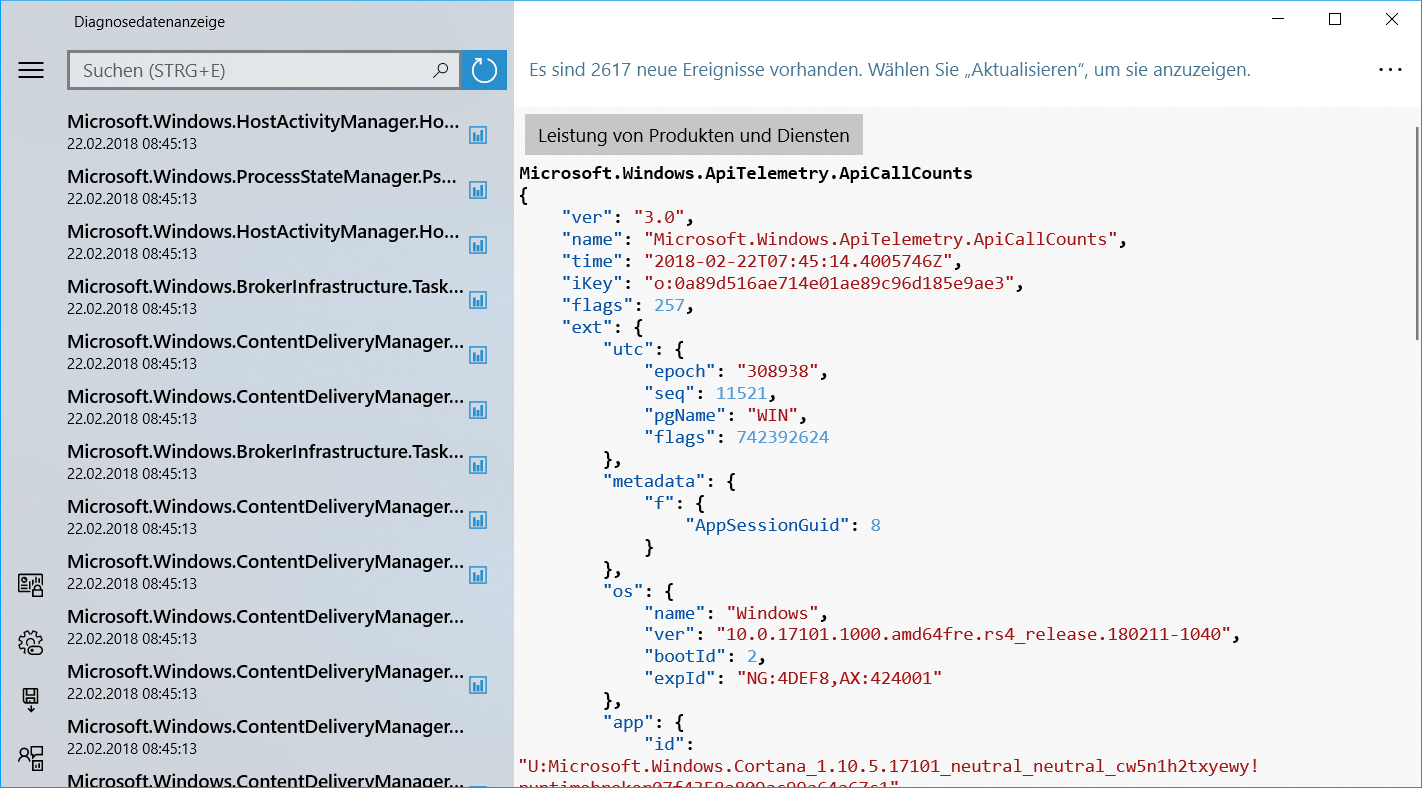Click the iKey value "o:0a89d516ae714e01ae89c96d185e9ae3"
This screenshot has width=1422, height=788.
click(829, 283)
